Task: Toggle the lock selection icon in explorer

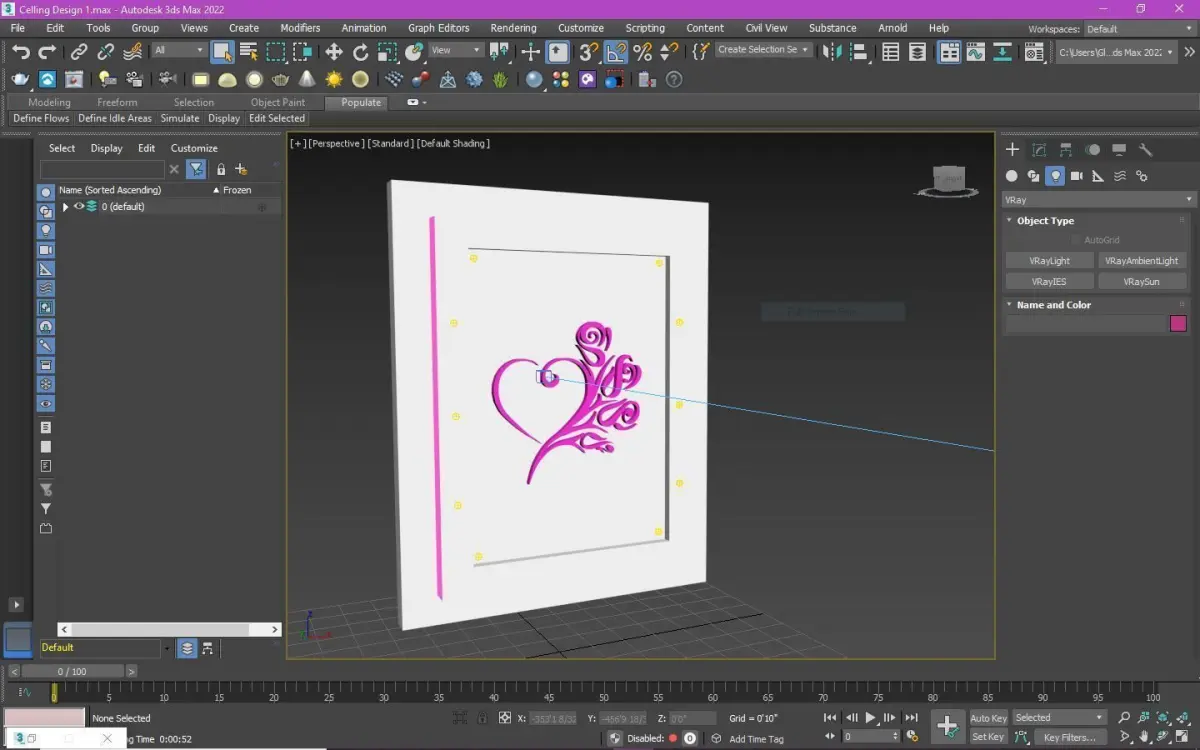Action: click(221, 169)
